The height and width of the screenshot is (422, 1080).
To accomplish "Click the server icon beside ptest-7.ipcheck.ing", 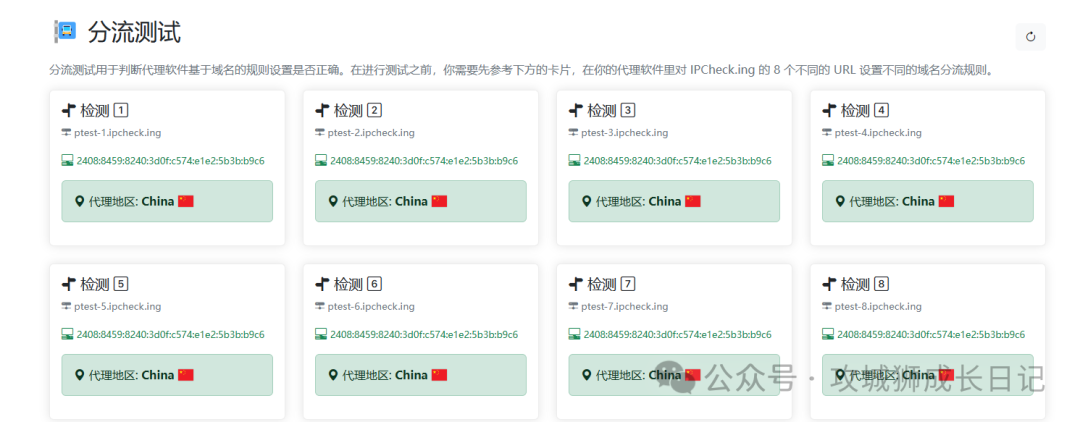I will pos(573,306).
